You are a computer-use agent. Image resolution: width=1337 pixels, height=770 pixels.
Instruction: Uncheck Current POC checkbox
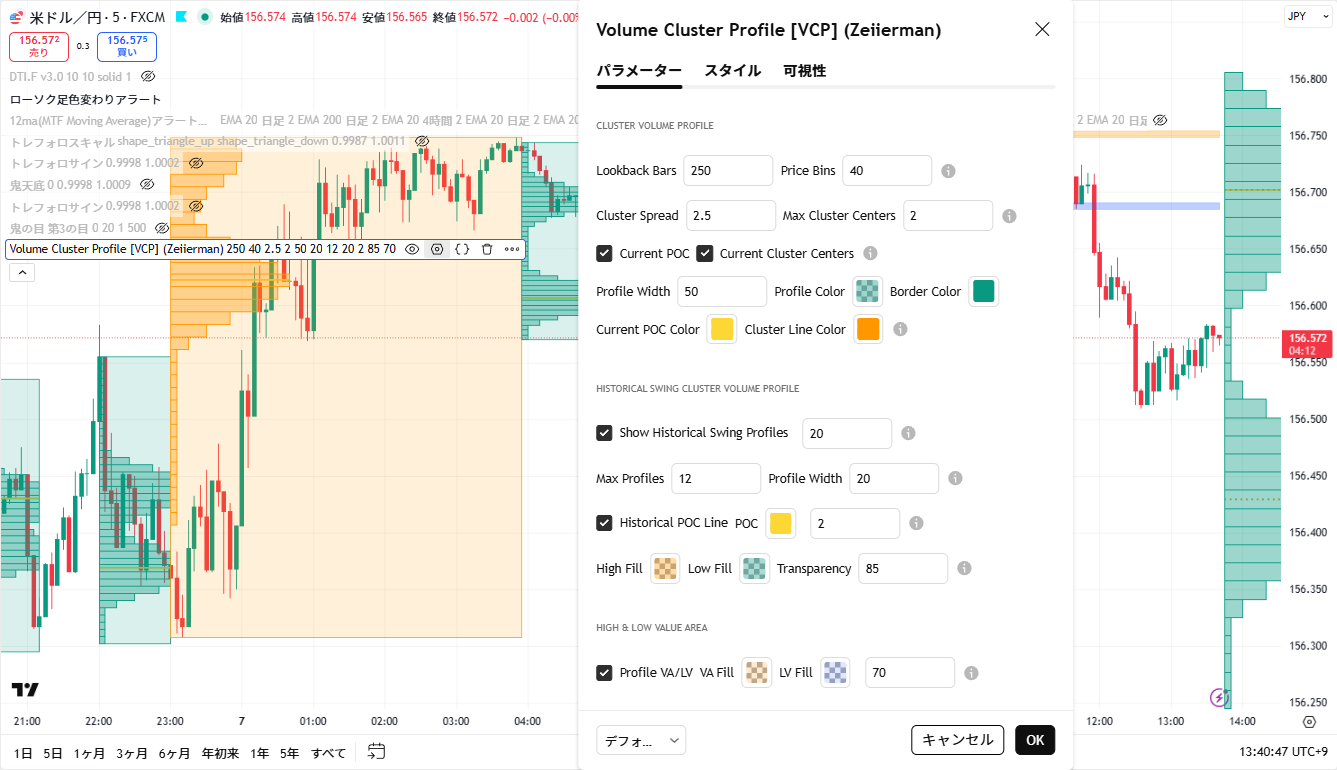pos(604,254)
